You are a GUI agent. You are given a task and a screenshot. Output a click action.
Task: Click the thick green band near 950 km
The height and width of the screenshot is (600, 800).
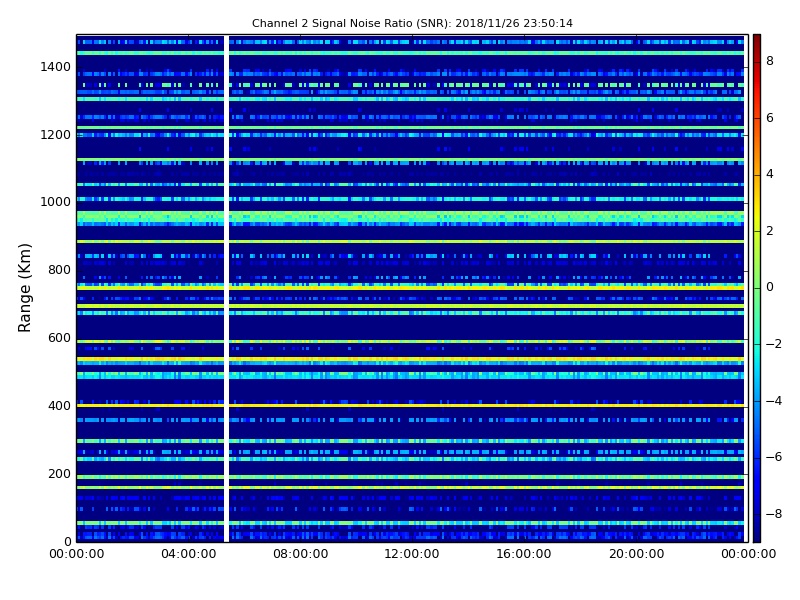click(410, 218)
